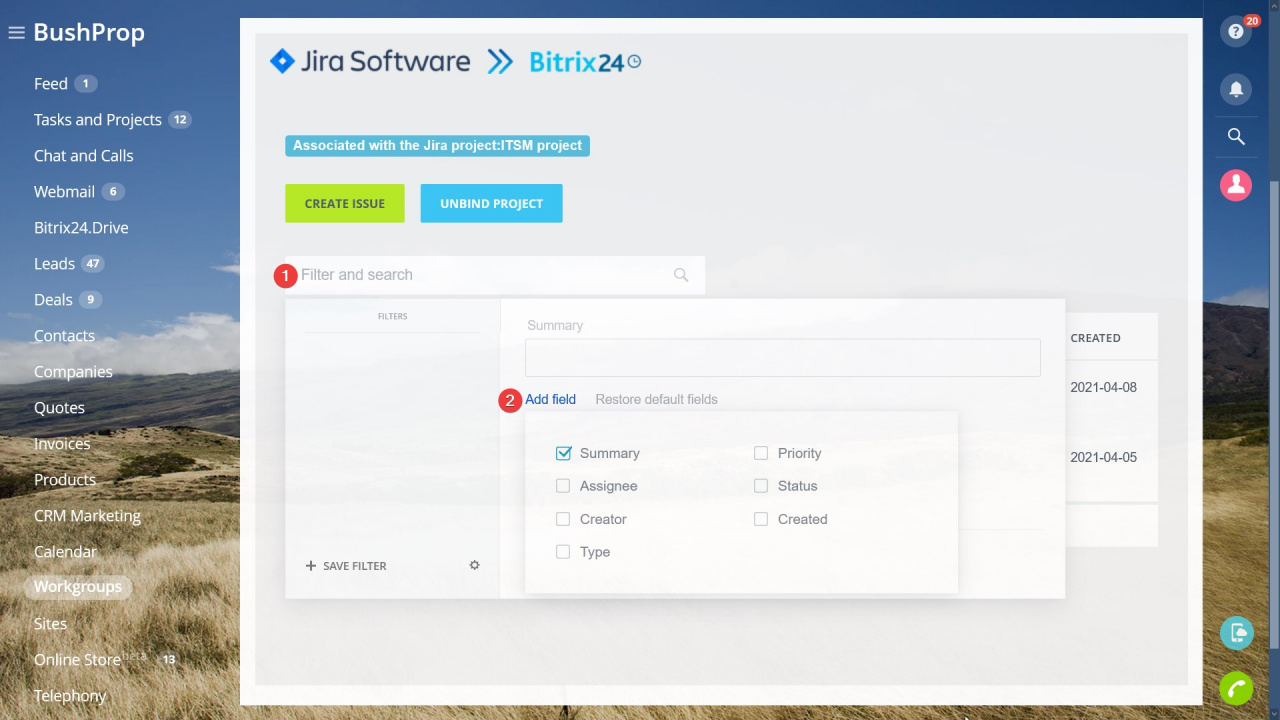This screenshot has height=720, width=1280.
Task: Go to Contacts
Action: click(64, 336)
